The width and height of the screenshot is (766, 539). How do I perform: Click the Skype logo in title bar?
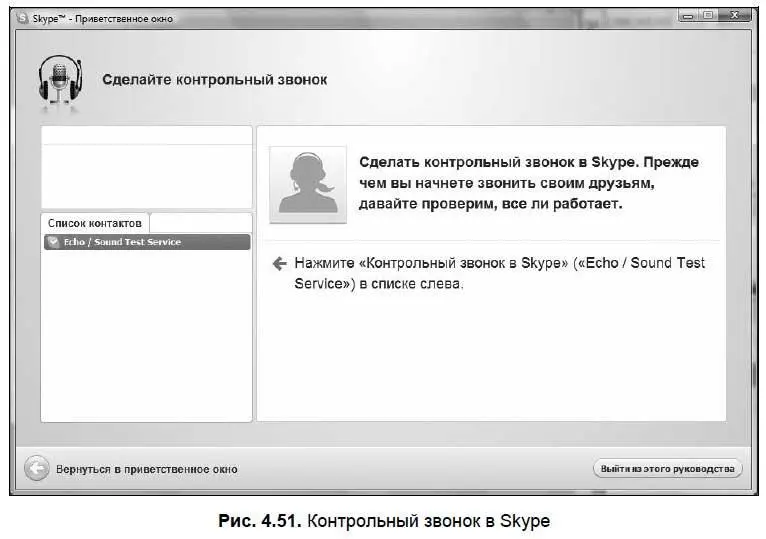(22, 19)
